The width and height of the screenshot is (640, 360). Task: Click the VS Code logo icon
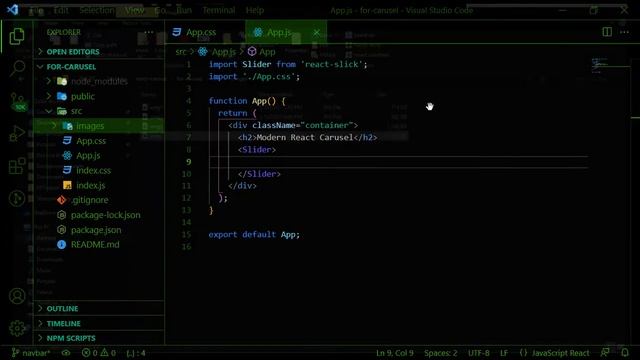click(x=13, y=9)
